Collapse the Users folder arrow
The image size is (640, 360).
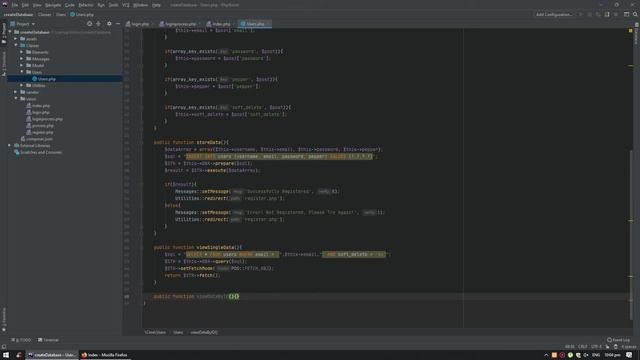click(x=22, y=72)
